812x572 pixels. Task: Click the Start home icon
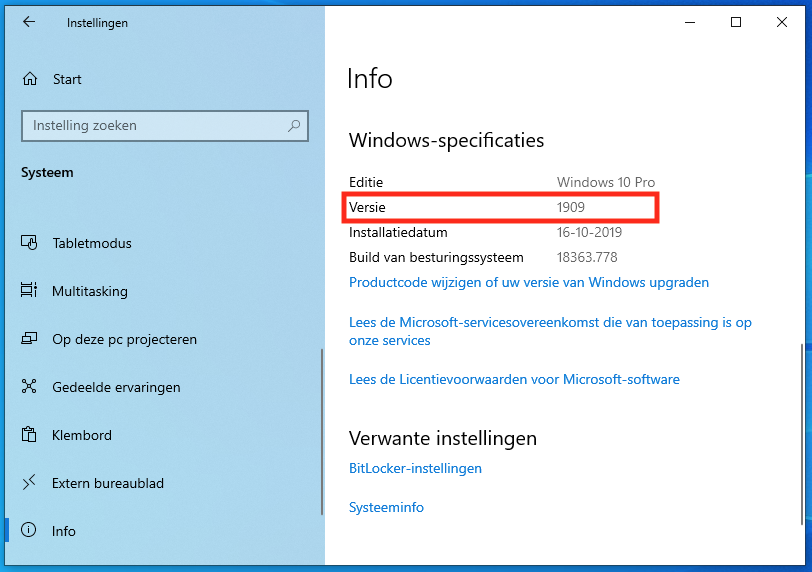30,79
